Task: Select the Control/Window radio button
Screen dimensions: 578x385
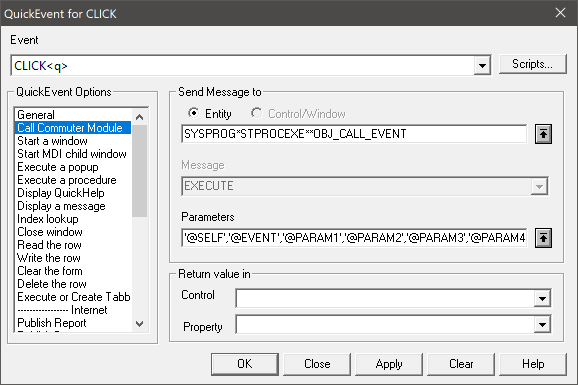Action: [x=256, y=113]
